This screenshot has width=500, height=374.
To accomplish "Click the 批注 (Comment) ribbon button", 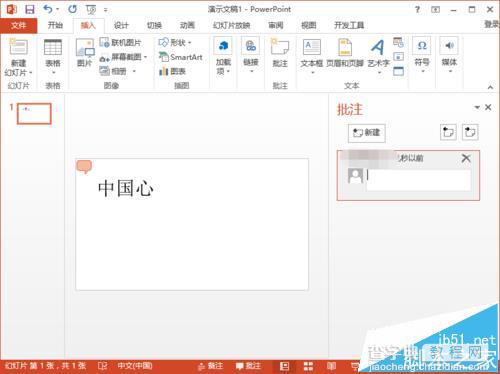I will pos(280,53).
